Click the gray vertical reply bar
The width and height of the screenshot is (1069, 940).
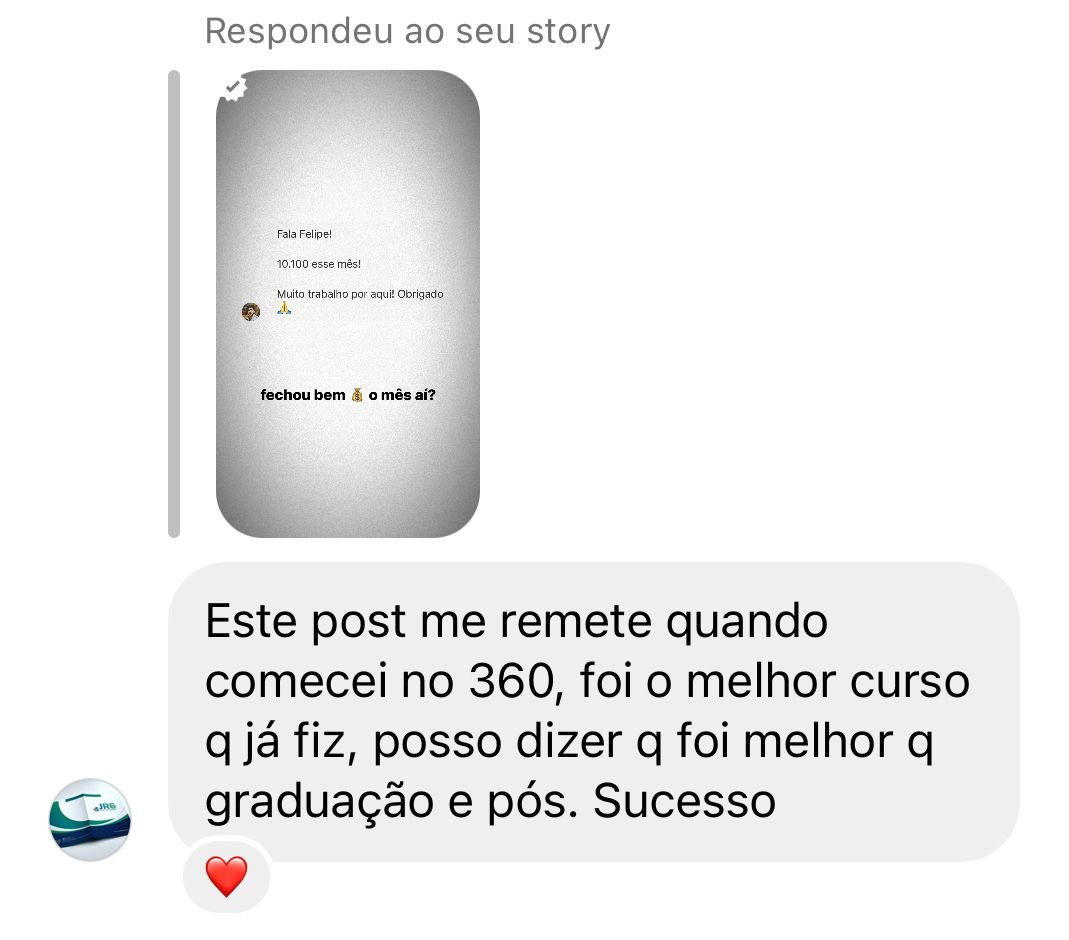pos(174,304)
